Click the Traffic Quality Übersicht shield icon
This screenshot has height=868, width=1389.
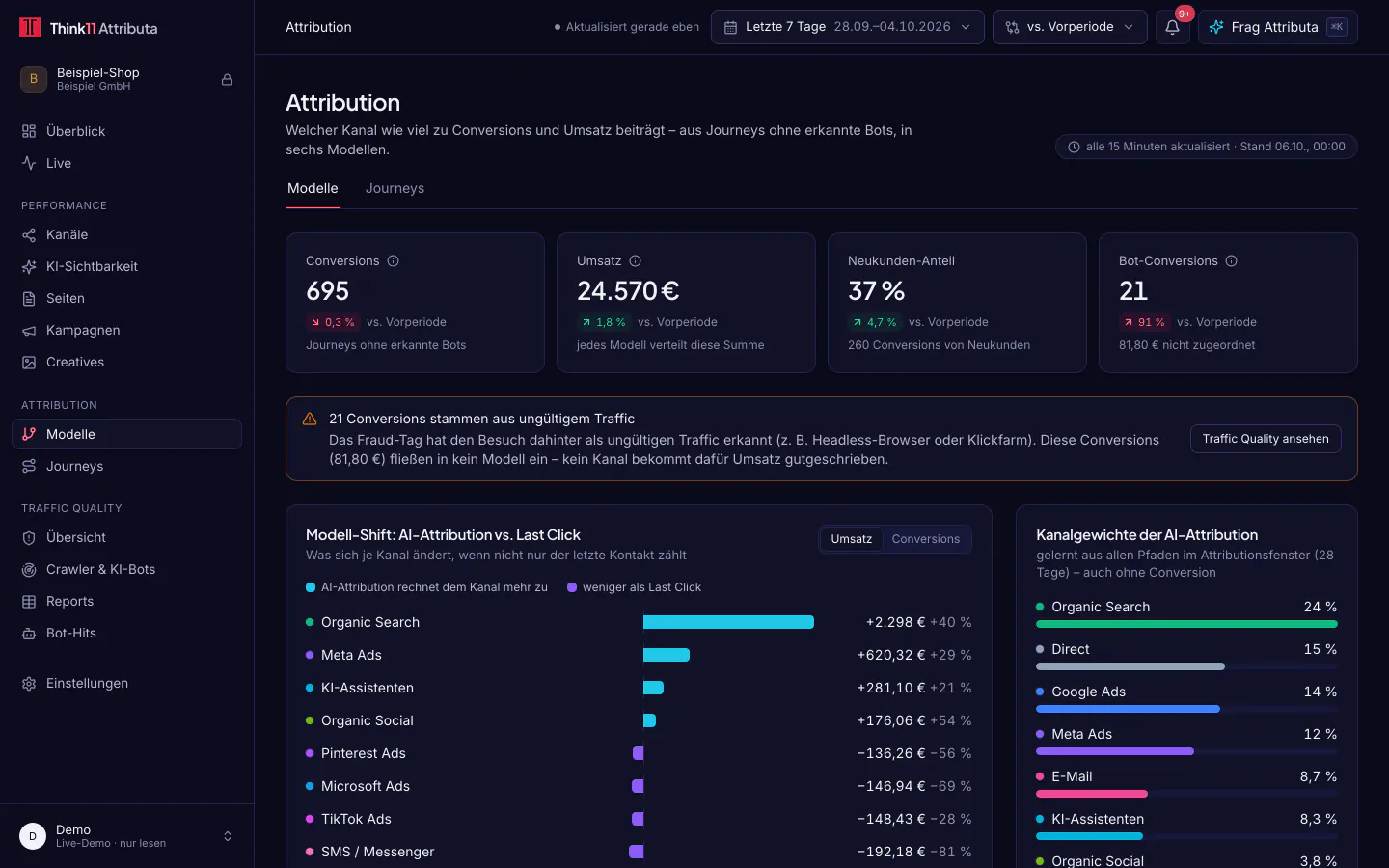(29, 537)
